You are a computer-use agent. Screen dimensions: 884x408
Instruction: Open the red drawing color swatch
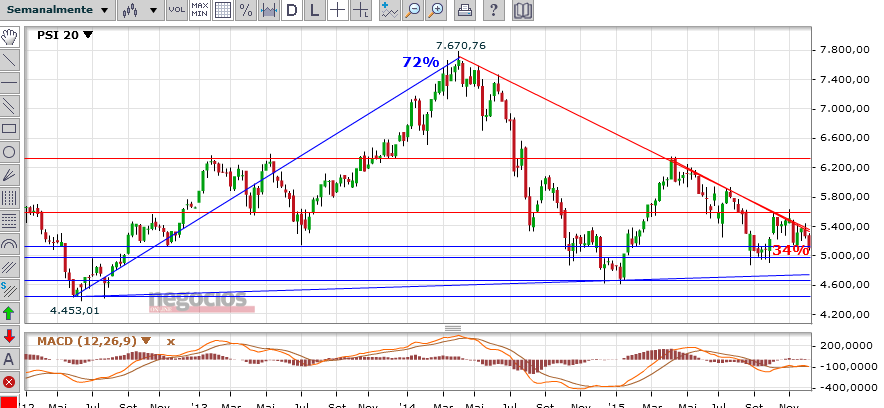click(x=9, y=401)
